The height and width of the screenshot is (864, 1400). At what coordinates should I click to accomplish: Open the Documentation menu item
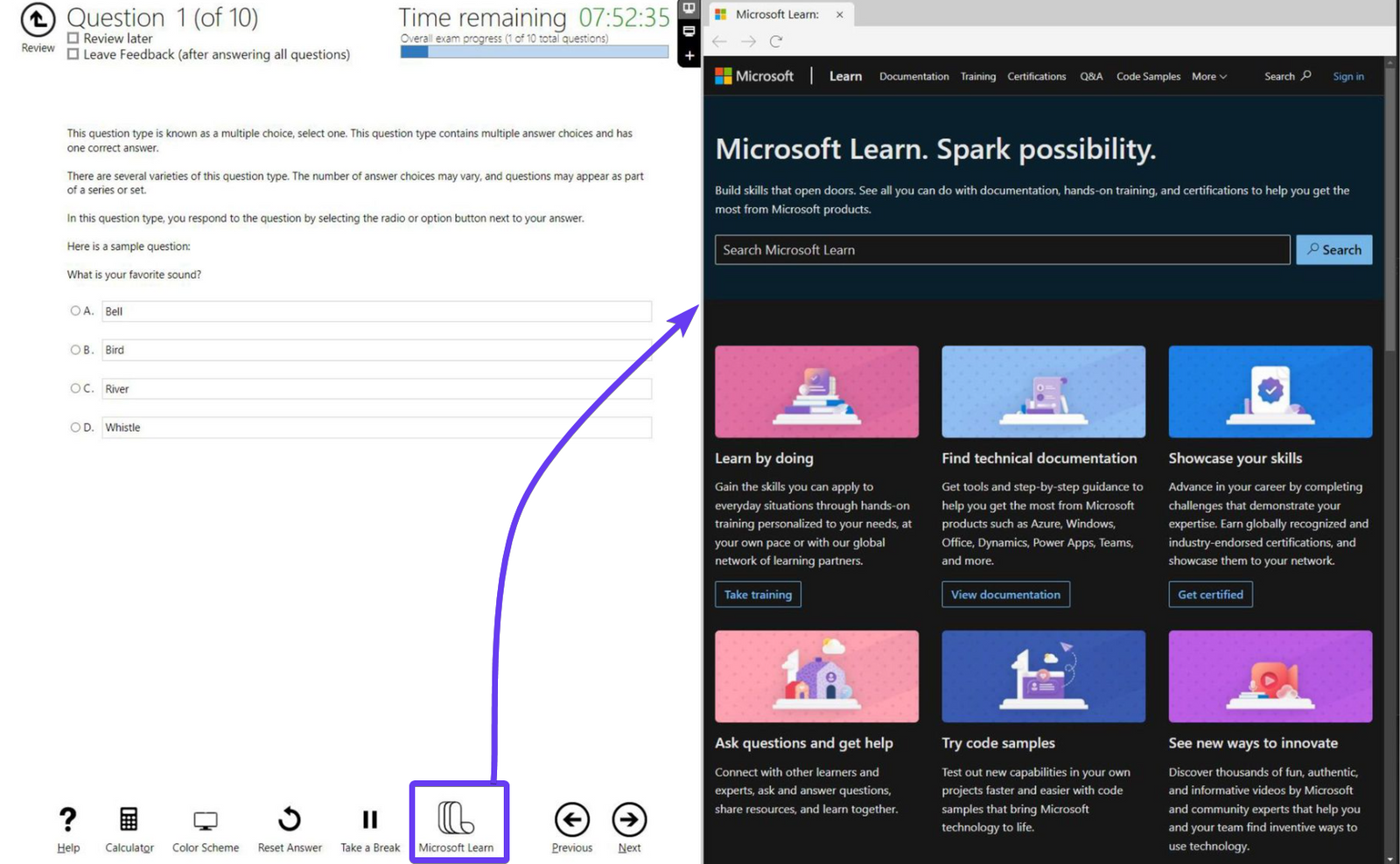[x=913, y=76]
